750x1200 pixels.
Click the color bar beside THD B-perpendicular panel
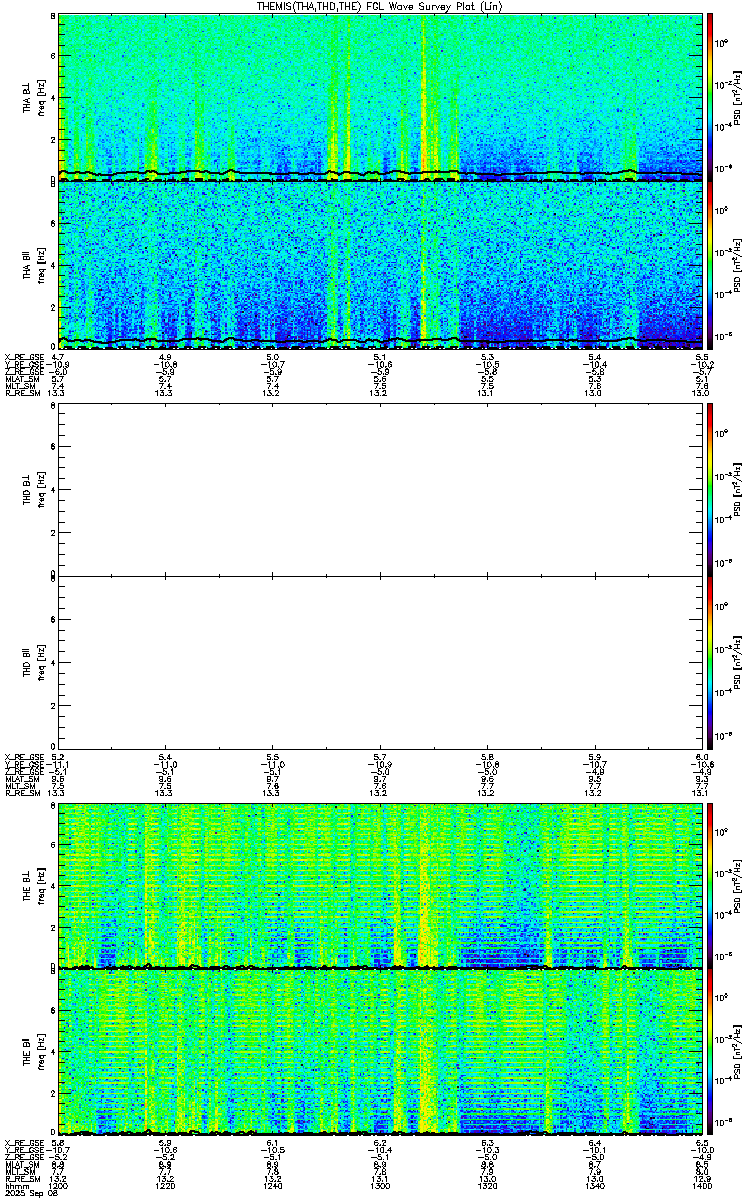point(710,490)
